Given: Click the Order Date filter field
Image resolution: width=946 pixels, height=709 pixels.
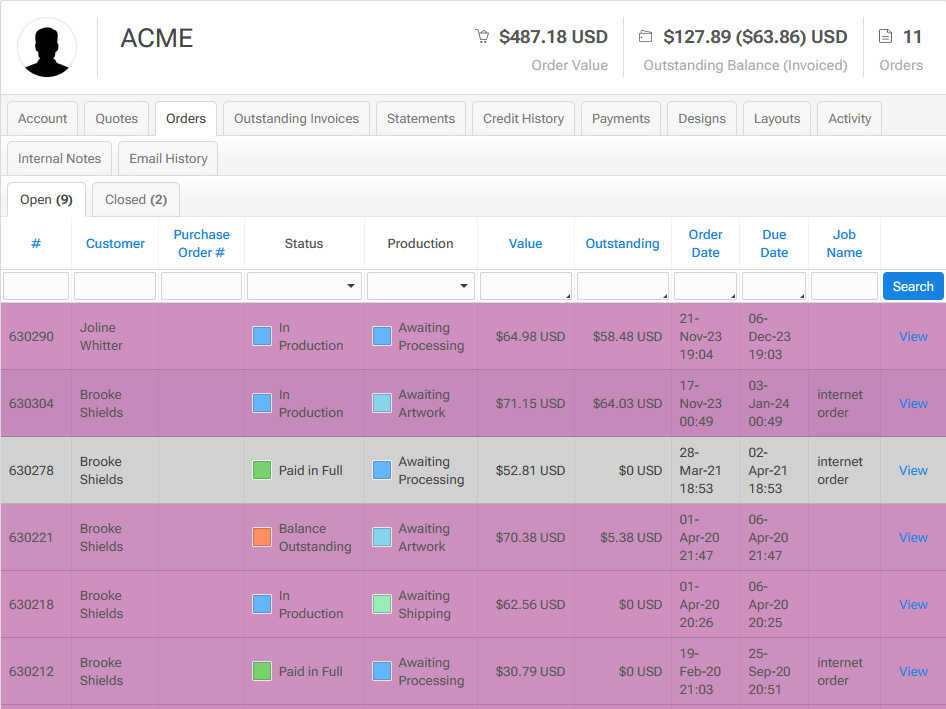Looking at the screenshot, I should click(x=705, y=286).
